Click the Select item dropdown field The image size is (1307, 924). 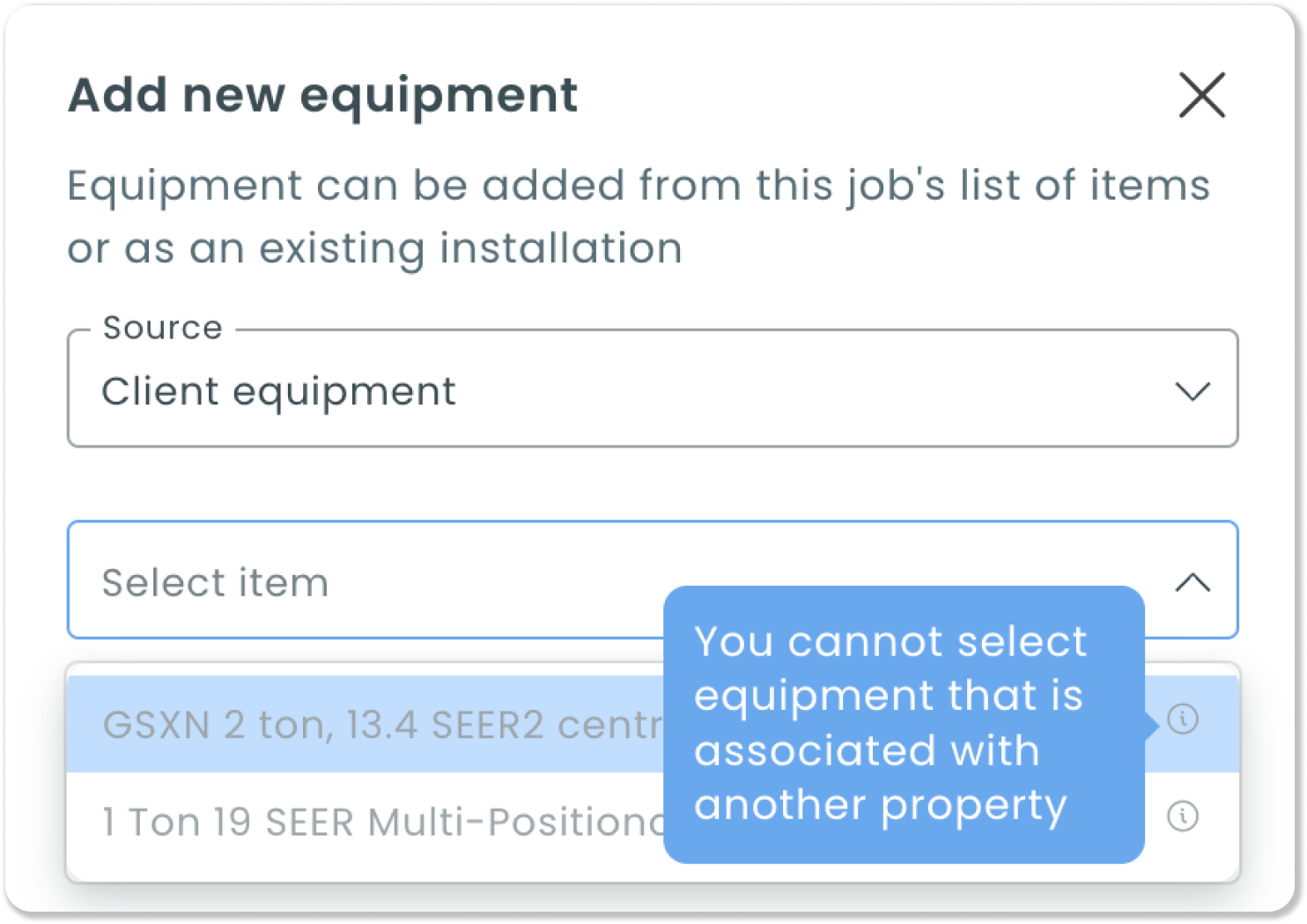[653, 580]
